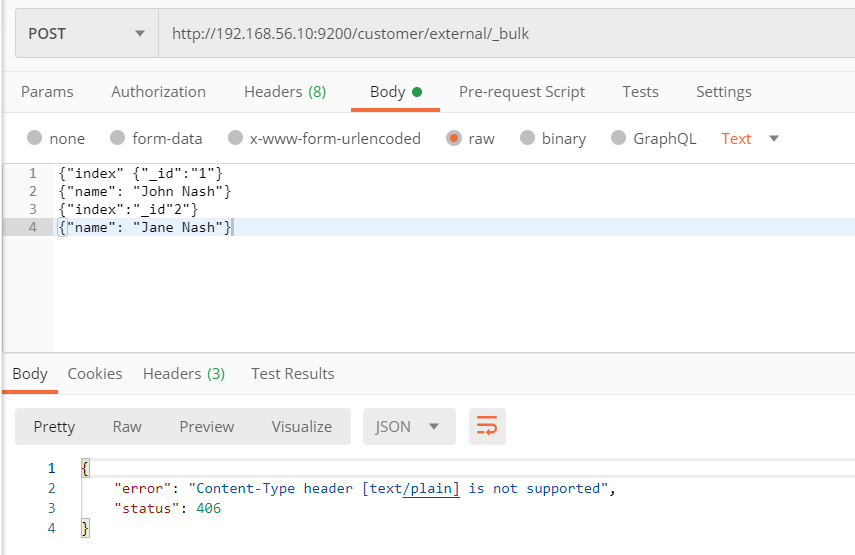Switch to Visualize response view
Viewport: 855px width, 555px height.
(x=302, y=426)
